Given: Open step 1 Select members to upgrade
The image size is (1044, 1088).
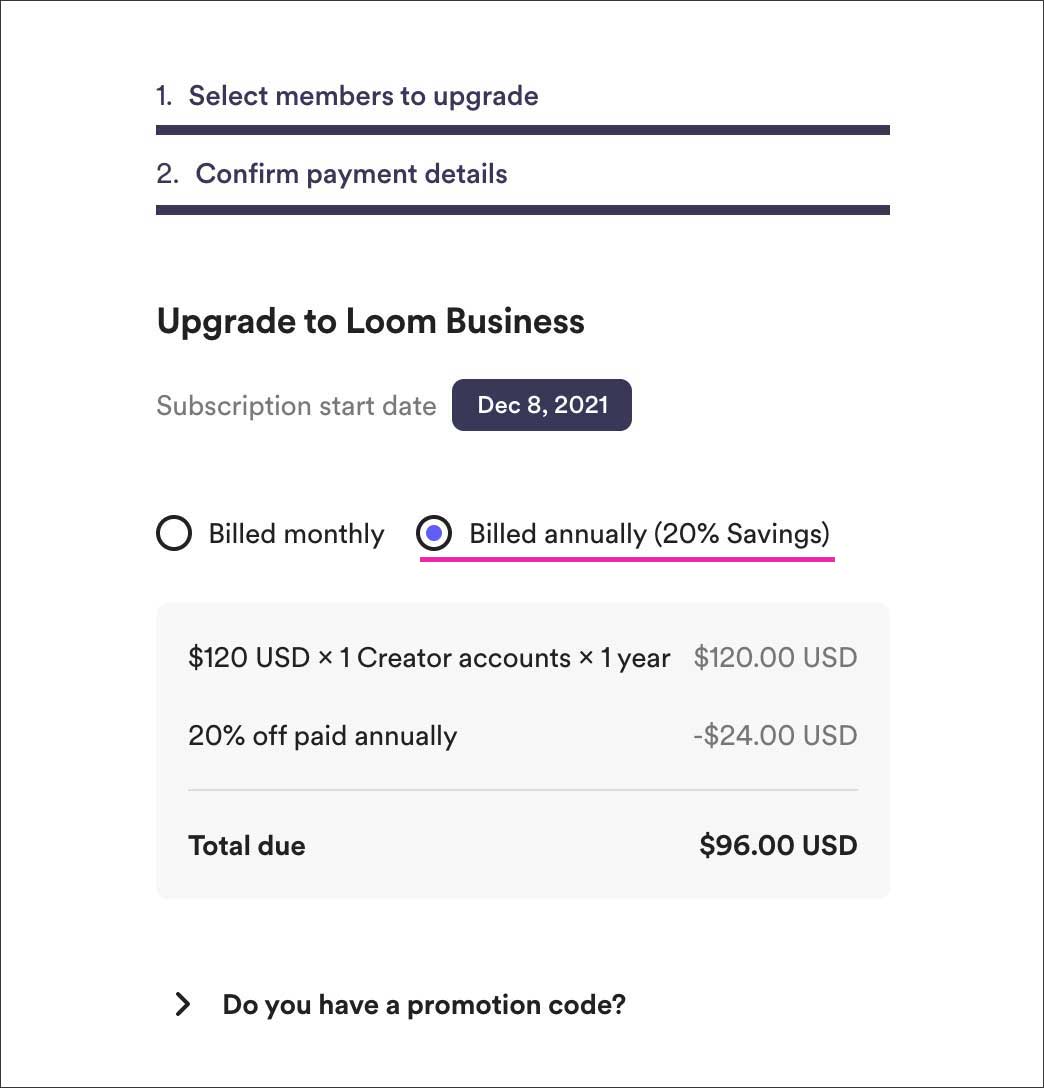Looking at the screenshot, I should pyautogui.click(x=363, y=96).
